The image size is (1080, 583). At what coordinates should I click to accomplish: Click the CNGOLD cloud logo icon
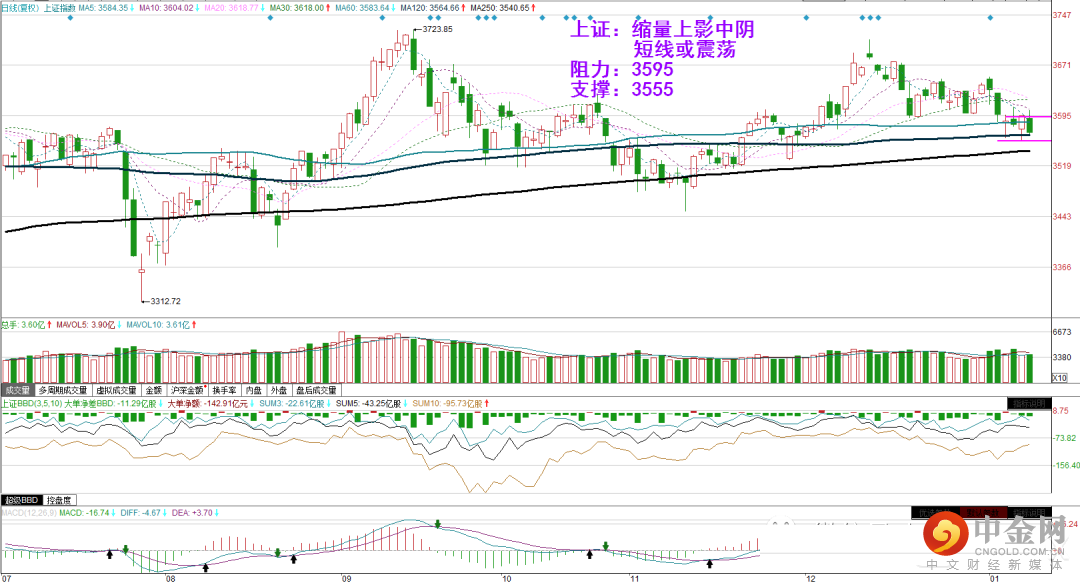[945, 535]
